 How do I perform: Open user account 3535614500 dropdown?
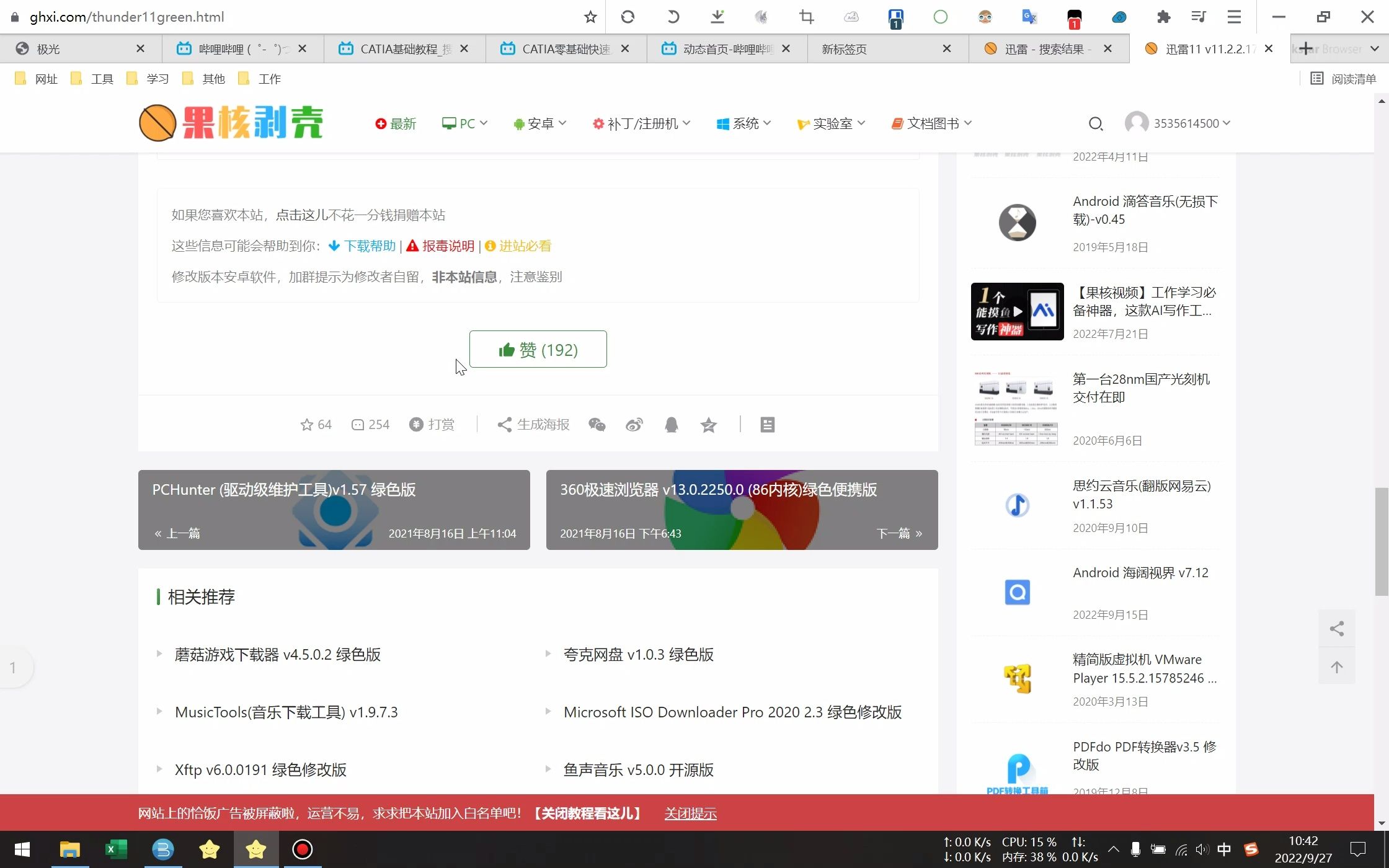(1178, 123)
